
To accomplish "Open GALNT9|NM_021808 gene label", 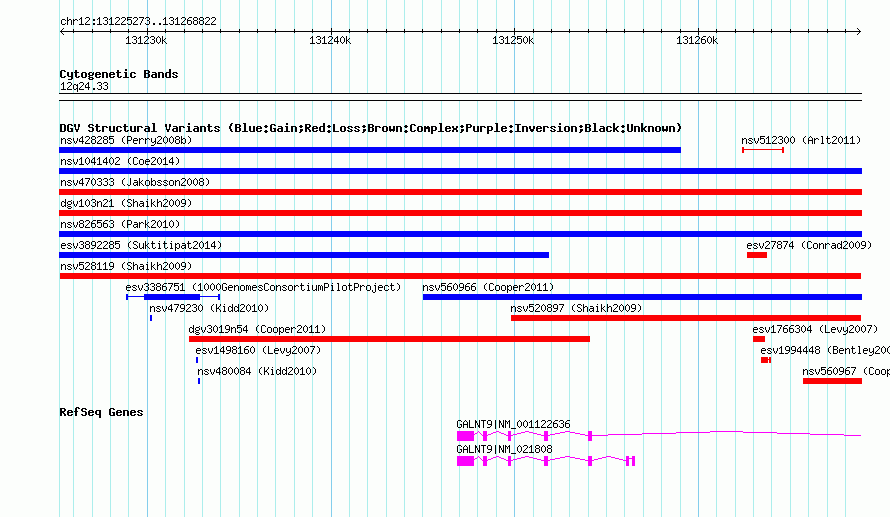I will (x=504, y=449).
